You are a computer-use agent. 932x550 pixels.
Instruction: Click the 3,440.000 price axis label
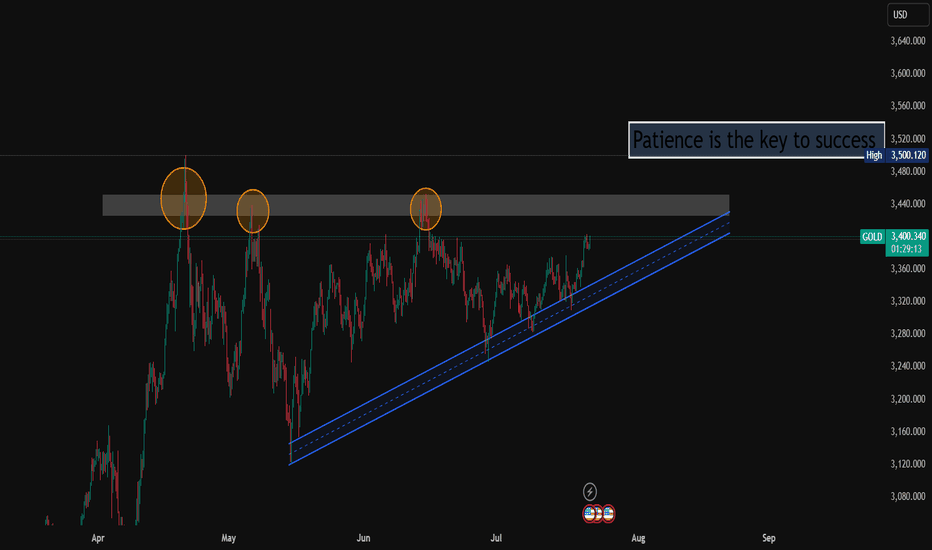(908, 204)
